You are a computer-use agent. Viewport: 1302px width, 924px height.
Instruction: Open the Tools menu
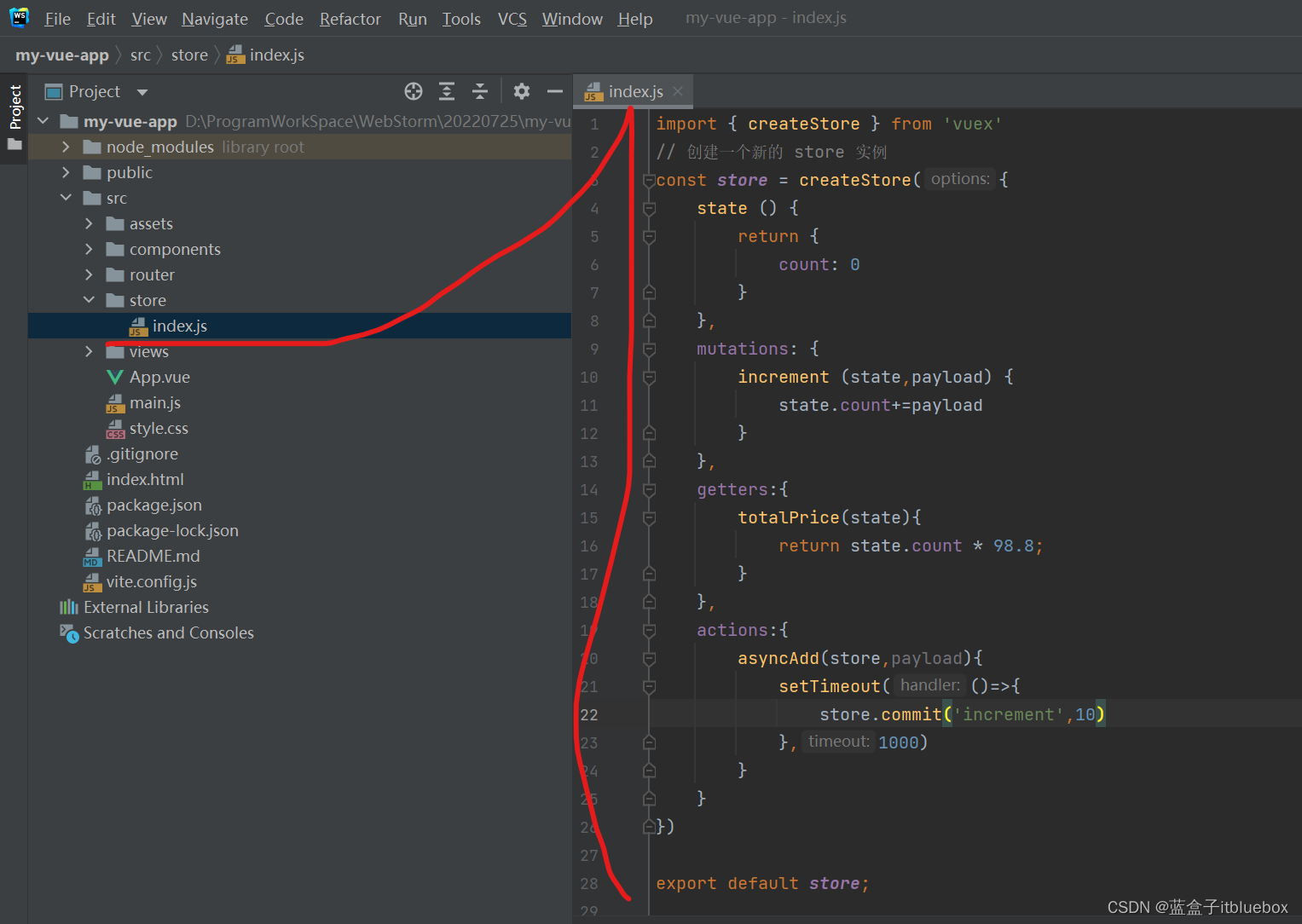[x=461, y=19]
